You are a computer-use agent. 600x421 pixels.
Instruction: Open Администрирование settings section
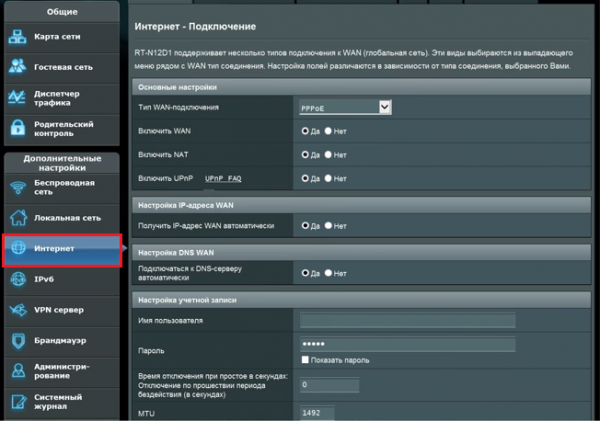(x=62, y=371)
